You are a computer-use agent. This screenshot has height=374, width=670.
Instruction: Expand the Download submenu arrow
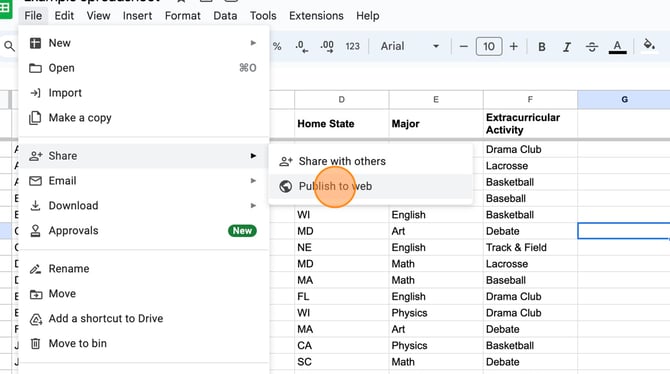(253, 206)
